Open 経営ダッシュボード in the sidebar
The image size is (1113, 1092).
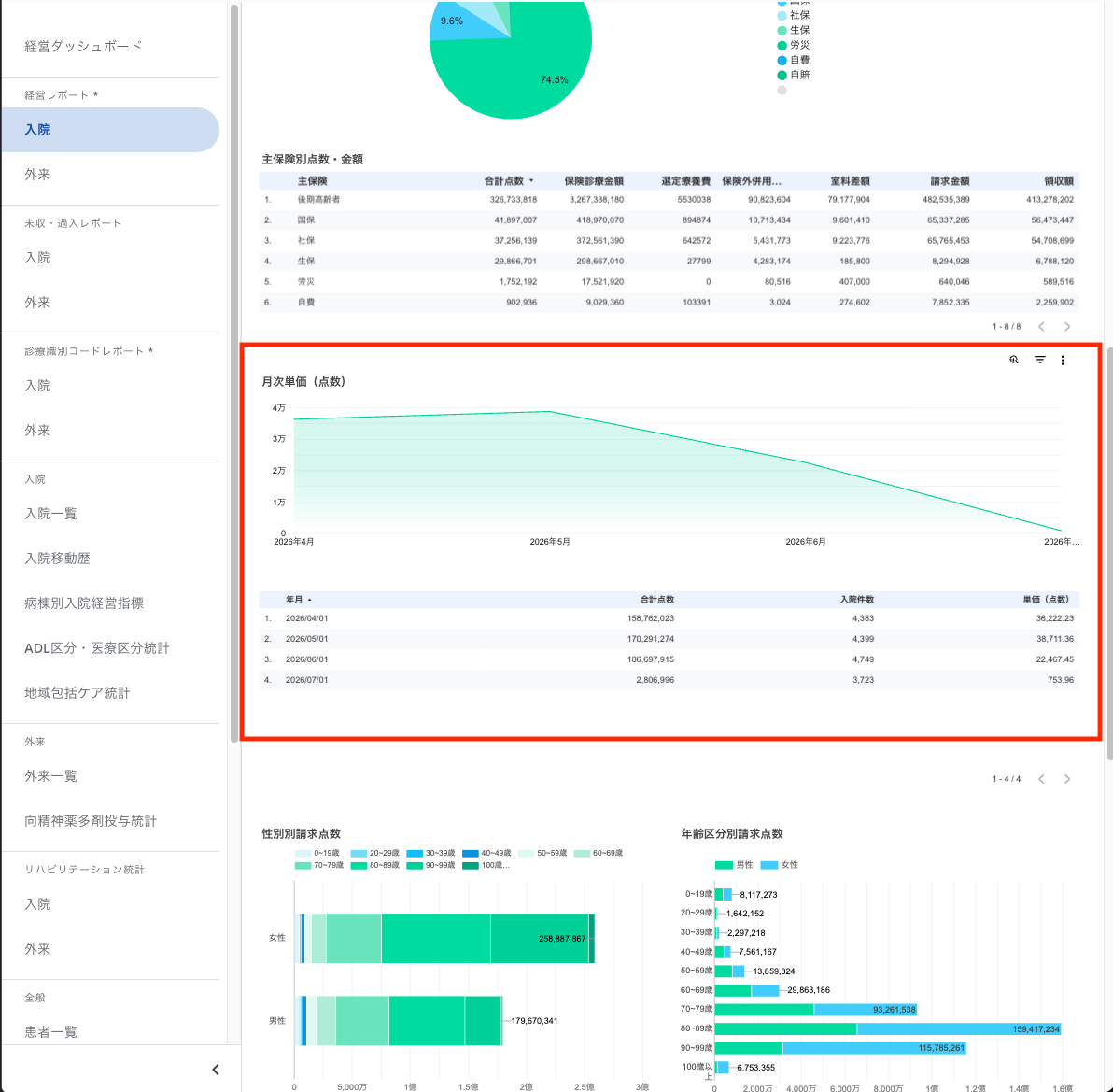(x=83, y=46)
